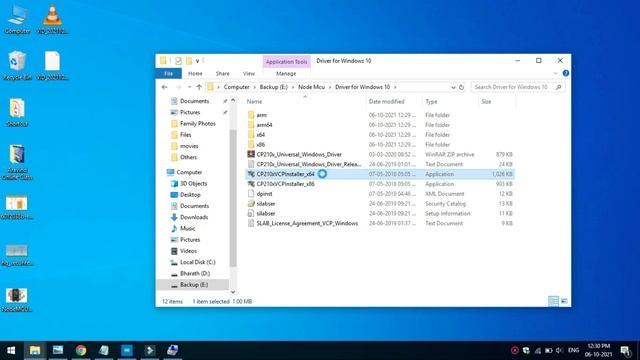
Task: Select the silabser Setup Information file
Action: (x=265, y=213)
